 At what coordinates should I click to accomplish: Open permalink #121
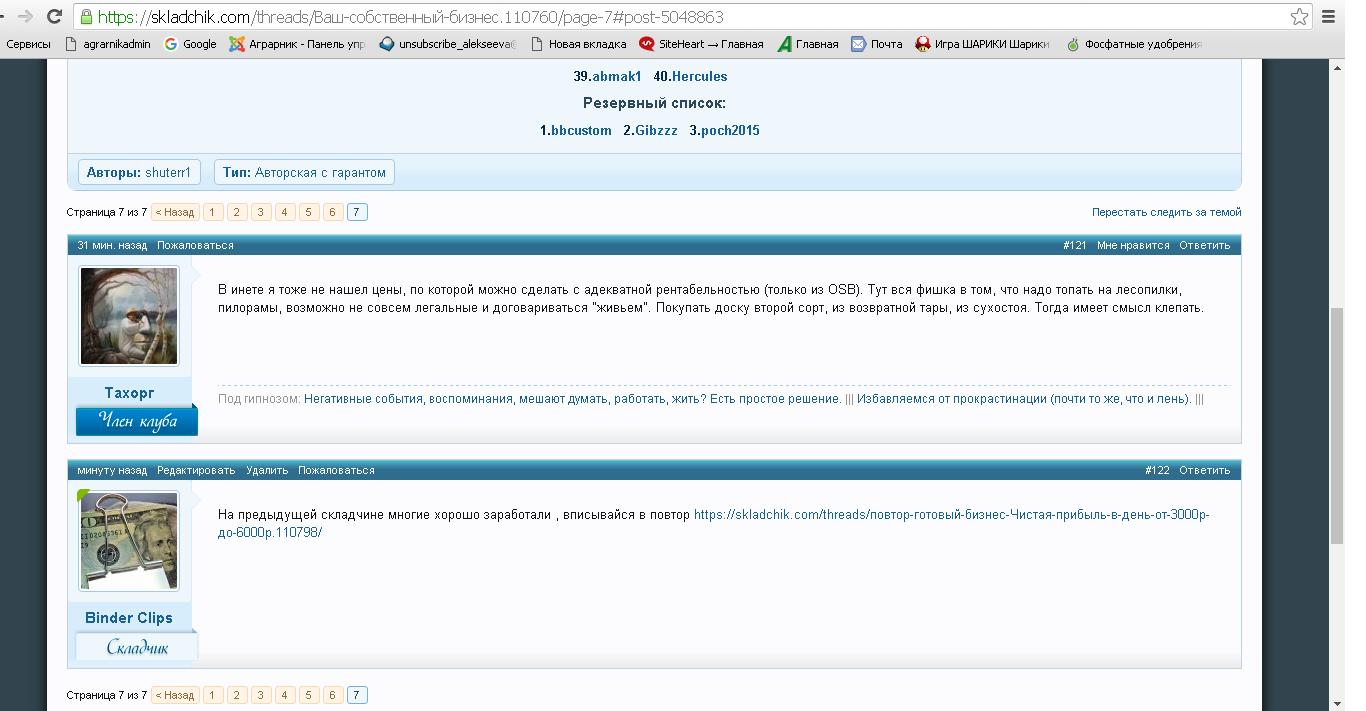pos(1075,245)
